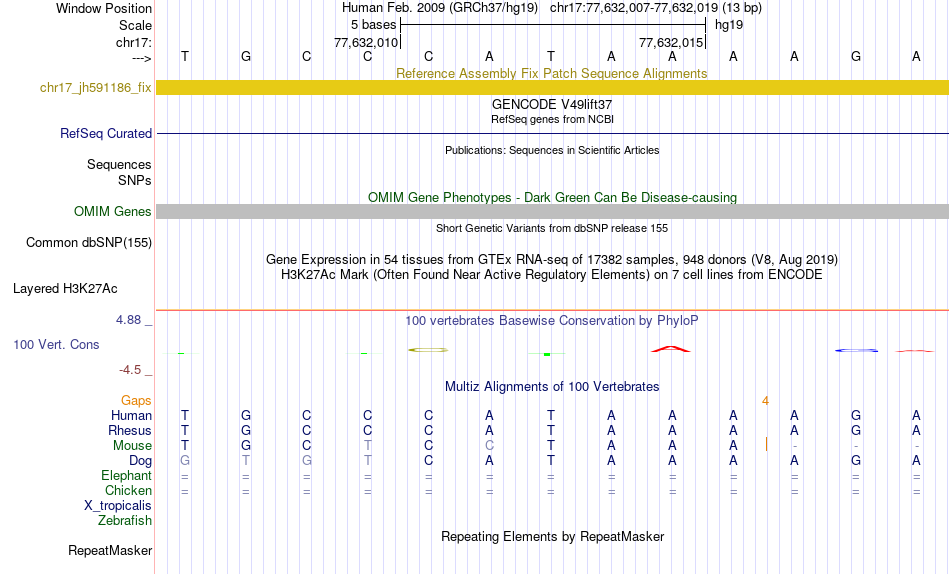Click the GTEx Gene Expression track title
The image size is (950, 574).
(552, 259)
